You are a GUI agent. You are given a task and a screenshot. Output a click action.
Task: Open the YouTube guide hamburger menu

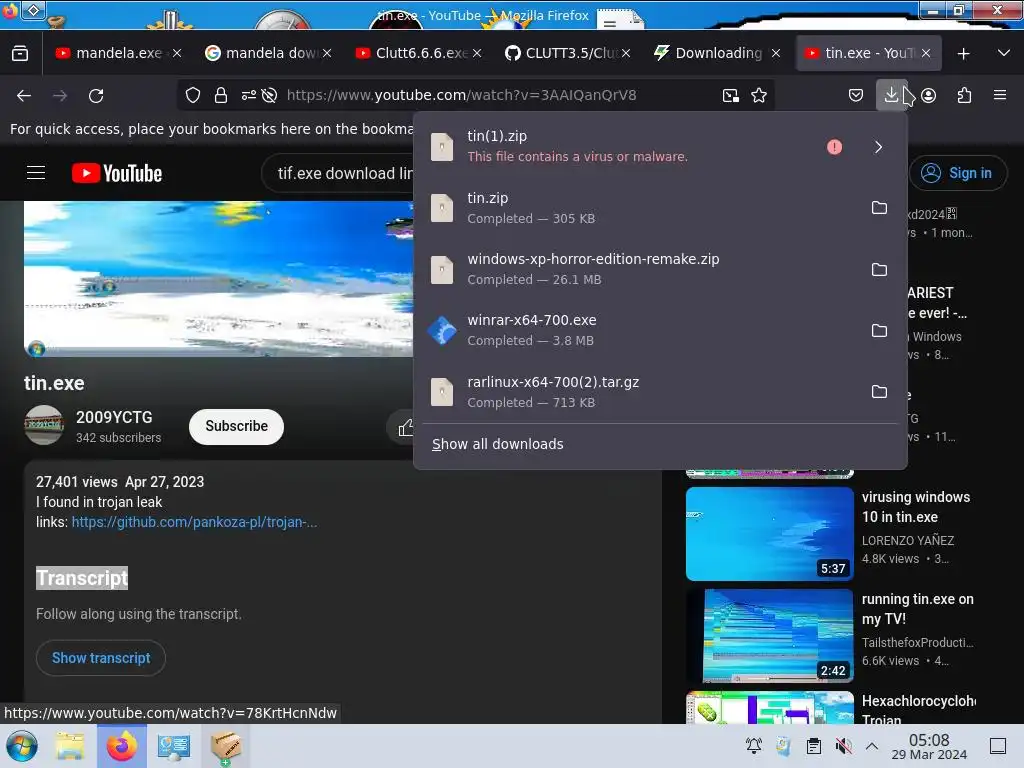tap(36, 173)
